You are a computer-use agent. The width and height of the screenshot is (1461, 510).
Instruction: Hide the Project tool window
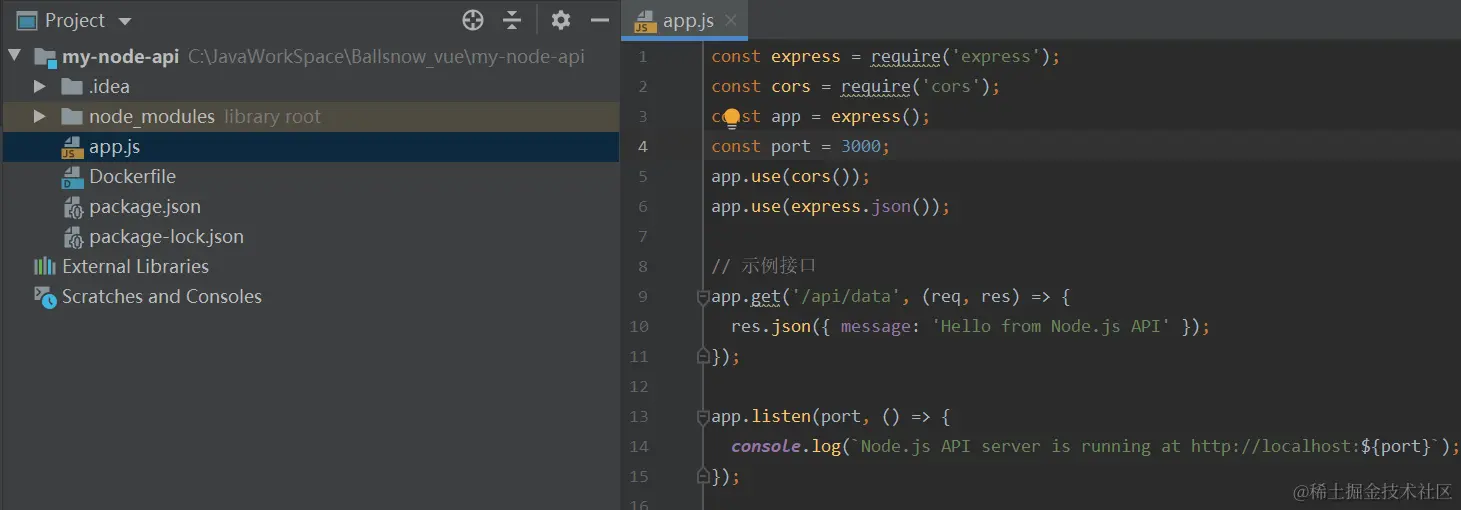pos(600,20)
